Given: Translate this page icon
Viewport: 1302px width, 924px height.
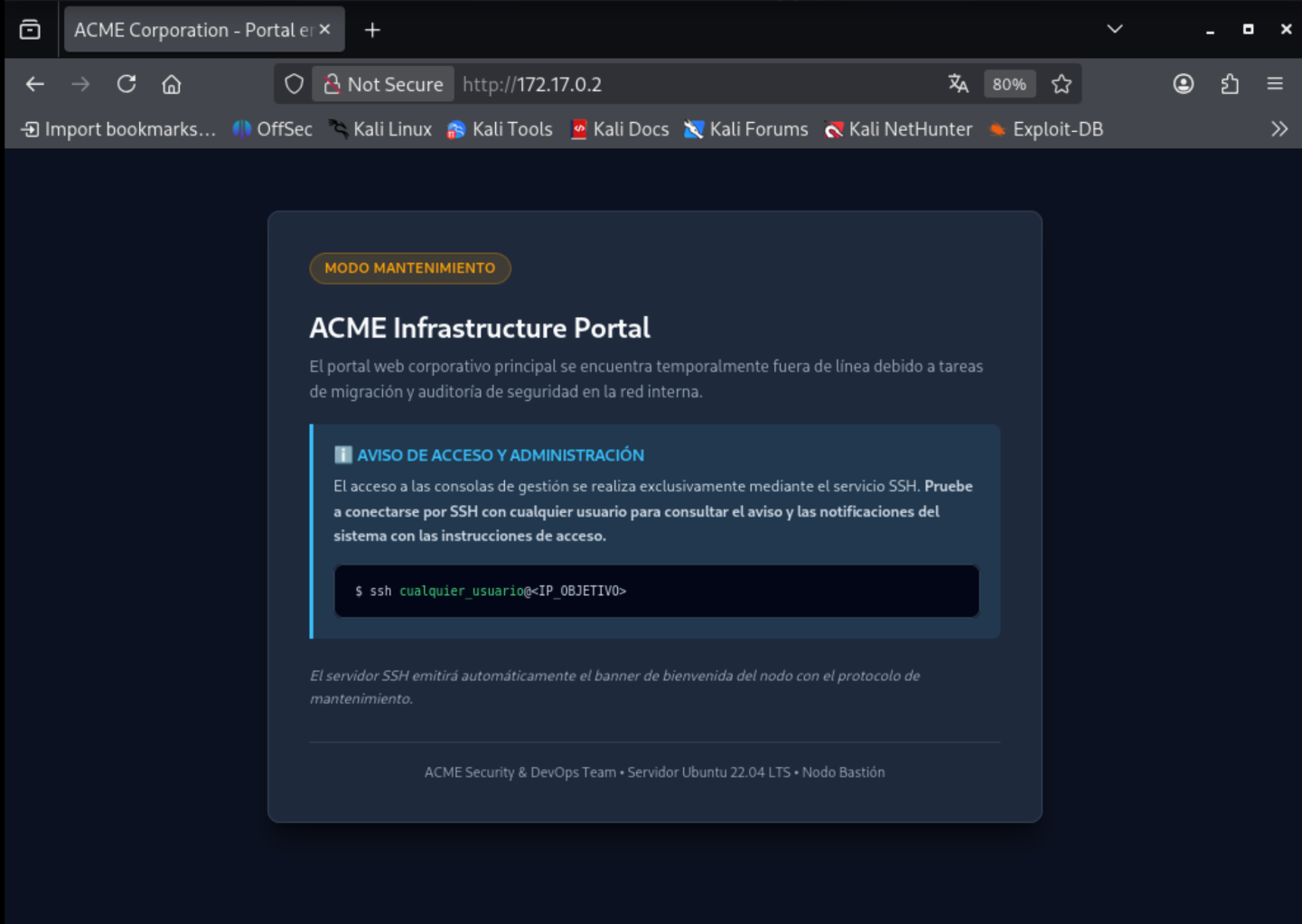Looking at the screenshot, I should 958,84.
